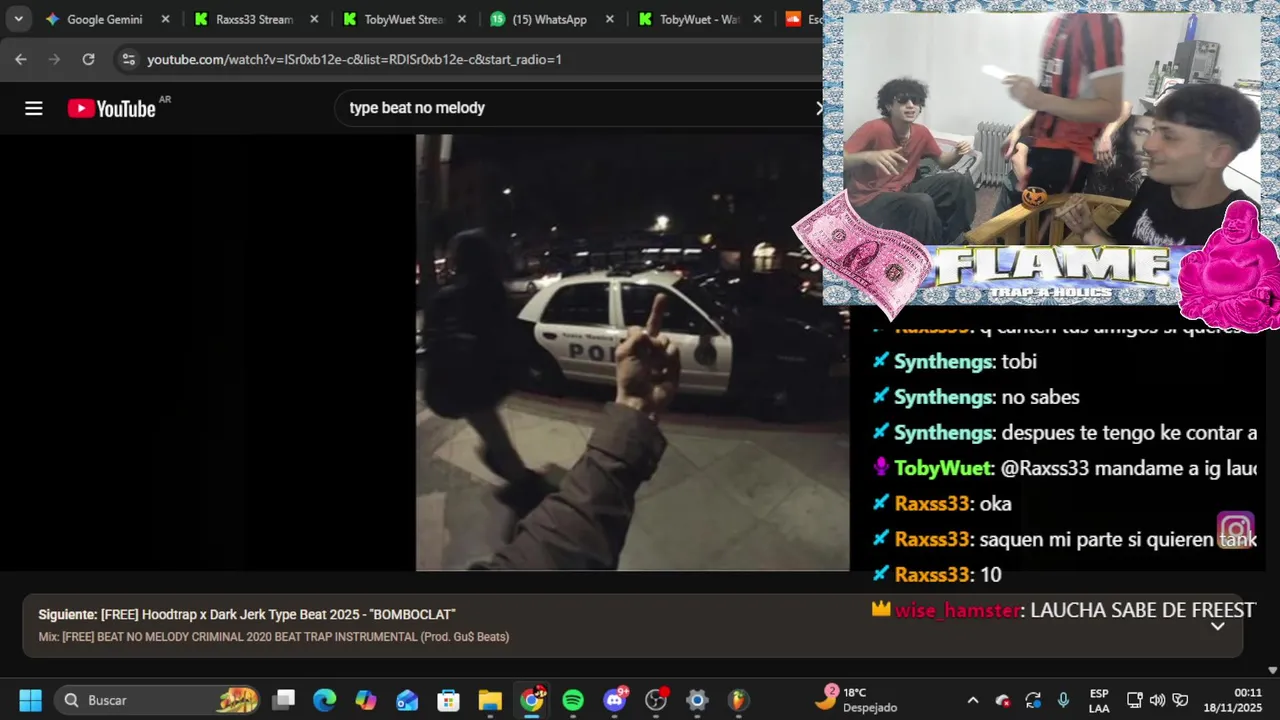
Task: Open File Explorer from the taskbar
Action: point(489,700)
